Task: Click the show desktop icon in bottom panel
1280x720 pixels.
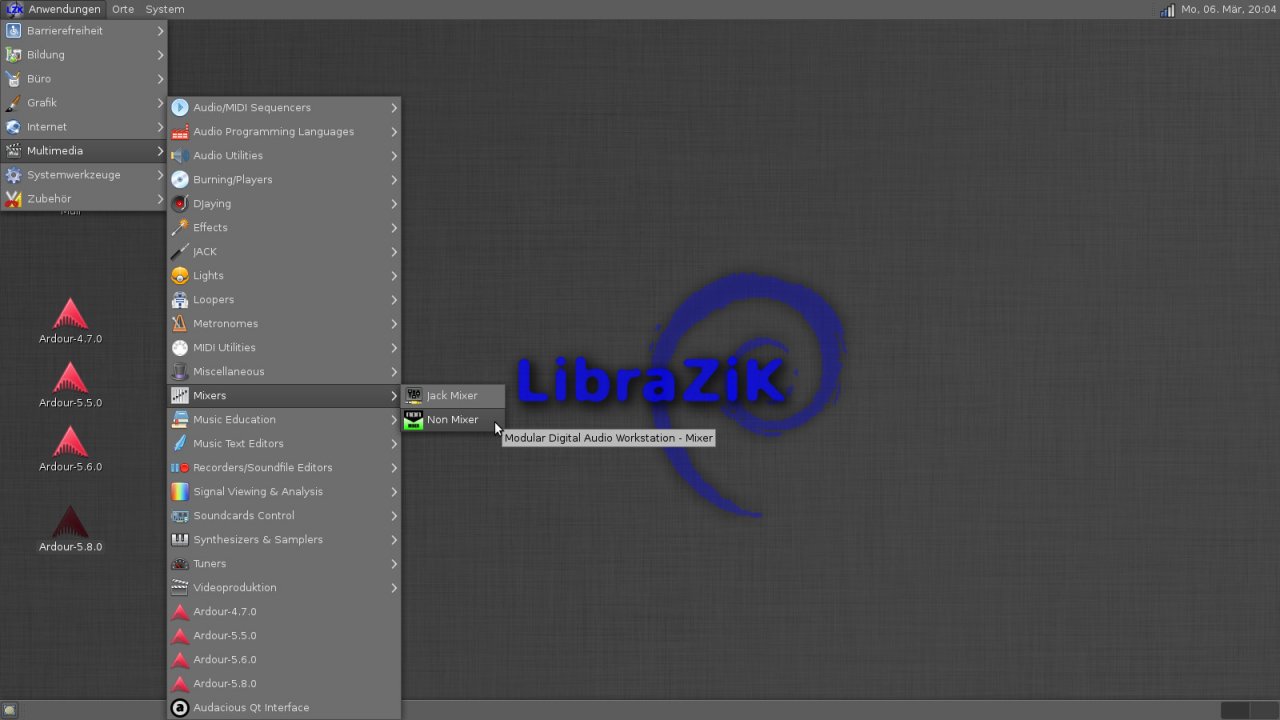Action: tap(10, 710)
